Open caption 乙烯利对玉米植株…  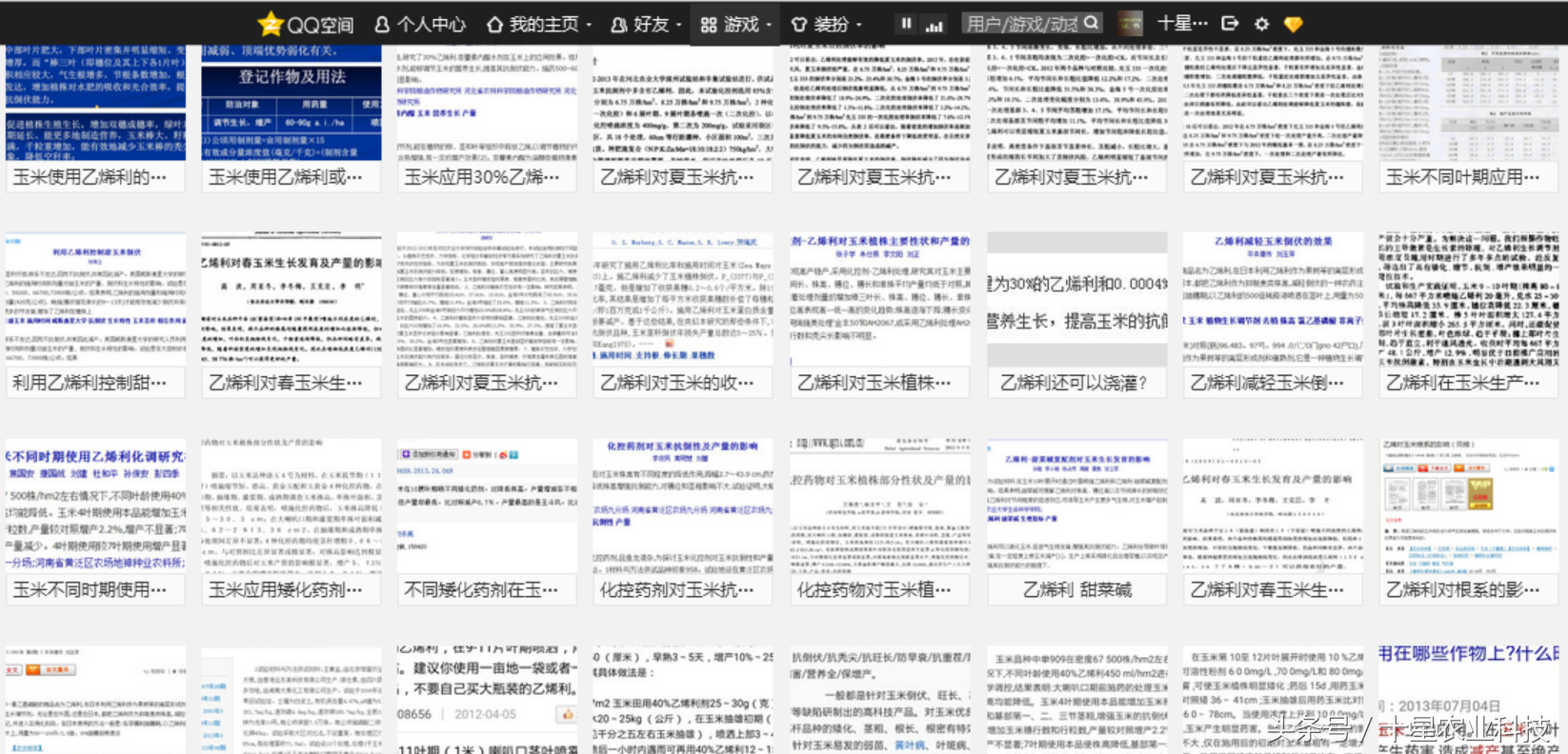(x=874, y=383)
